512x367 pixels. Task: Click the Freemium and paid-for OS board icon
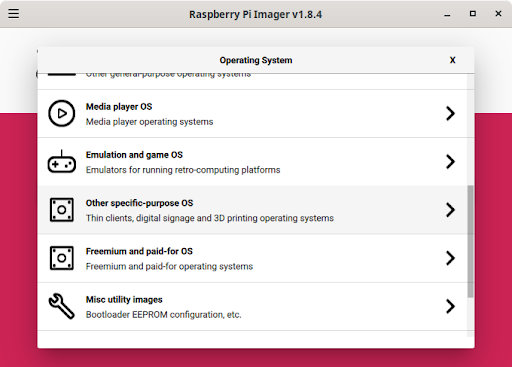click(x=61, y=258)
